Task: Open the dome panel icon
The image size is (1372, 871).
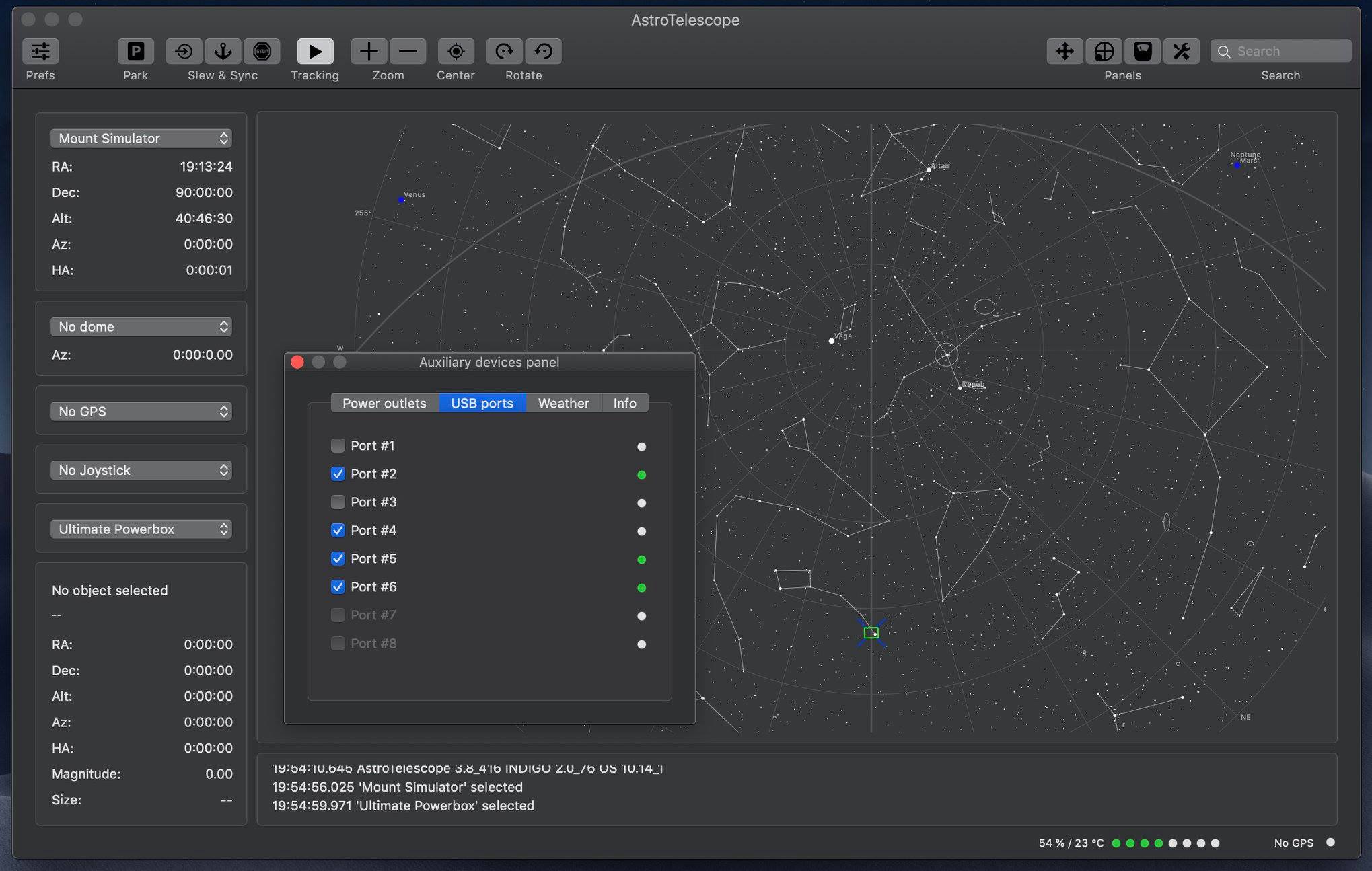Action: pyautogui.click(x=1143, y=51)
